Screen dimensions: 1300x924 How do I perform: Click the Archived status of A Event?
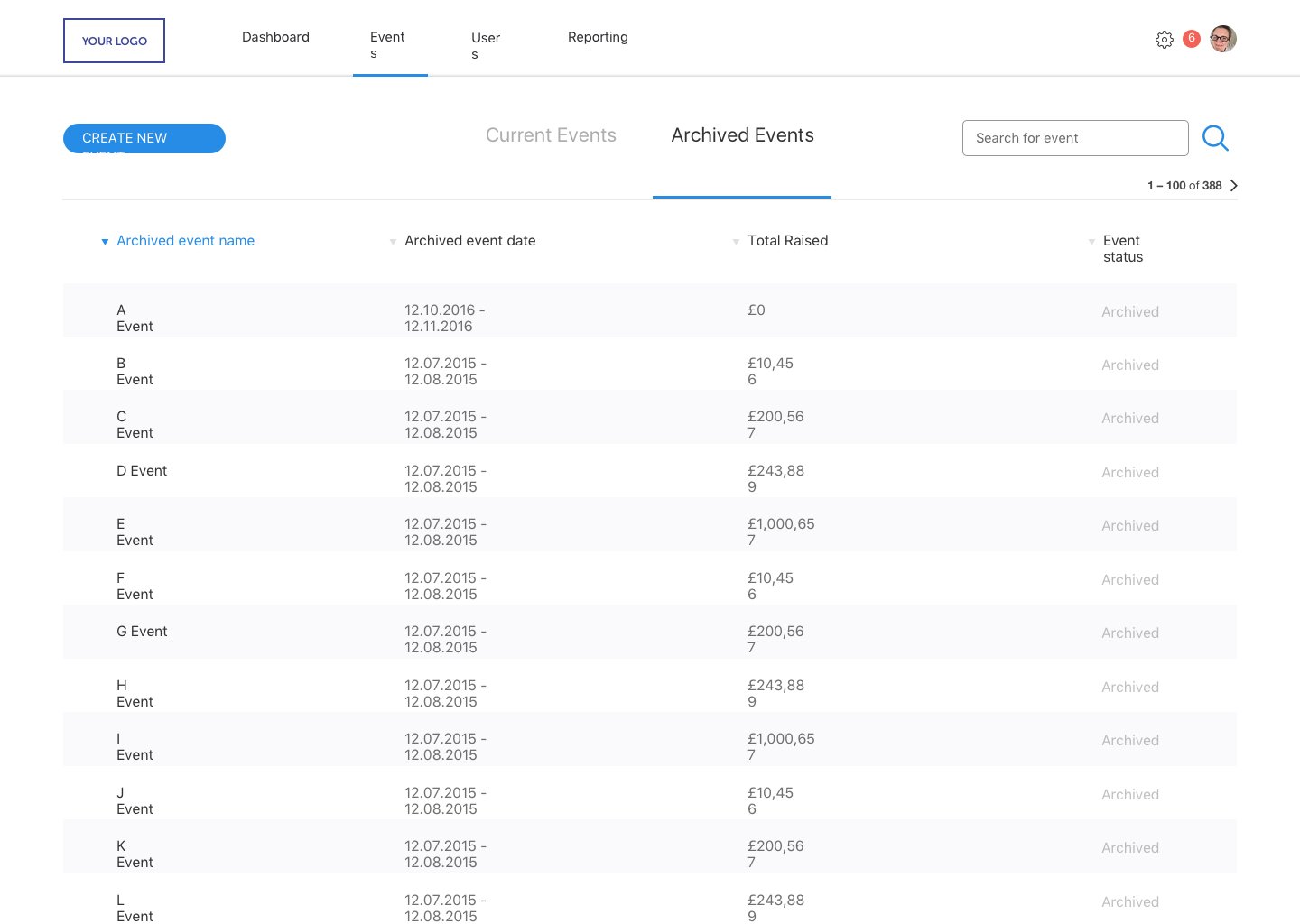tap(1130, 312)
